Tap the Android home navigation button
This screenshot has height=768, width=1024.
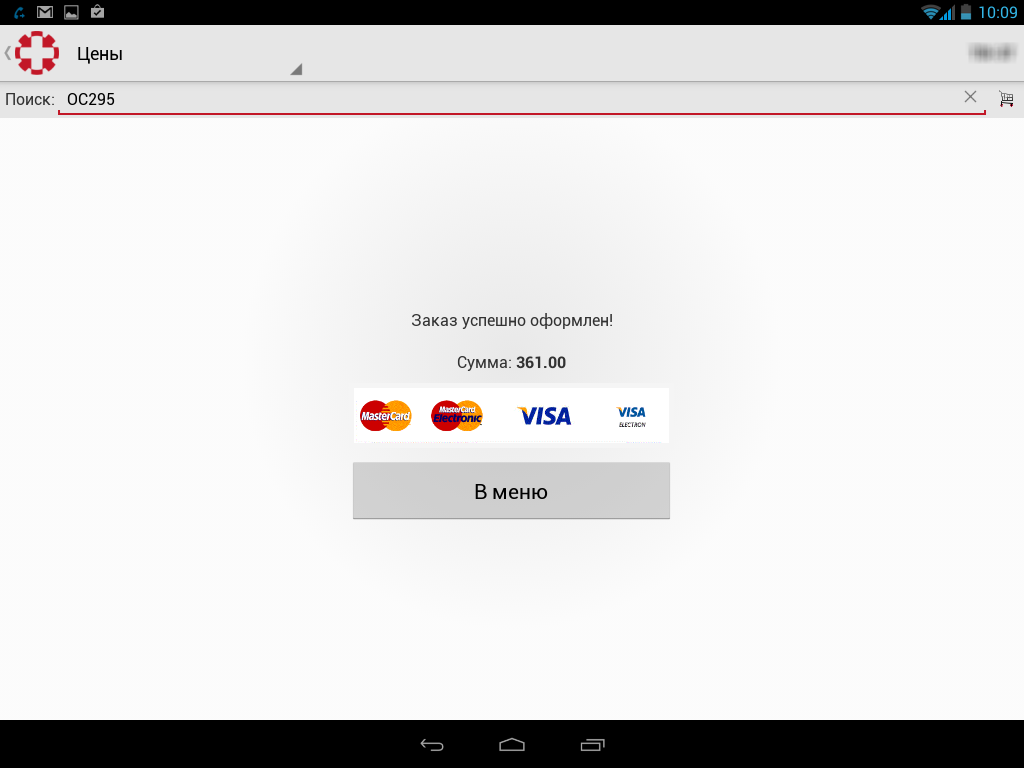click(x=512, y=744)
